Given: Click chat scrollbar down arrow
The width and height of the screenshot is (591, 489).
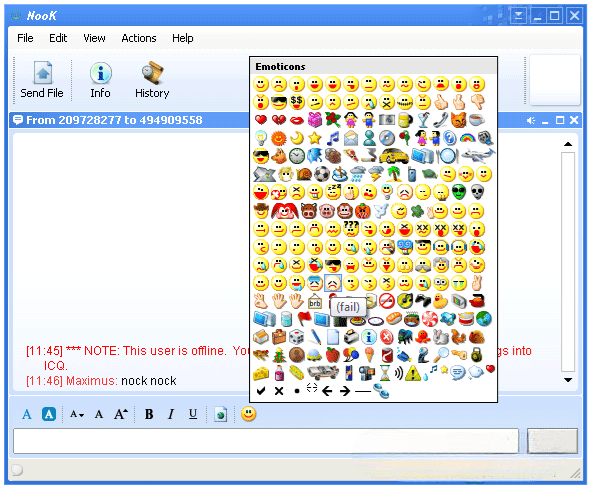Looking at the screenshot, I should pyautogui.click(x=568, y=380).
